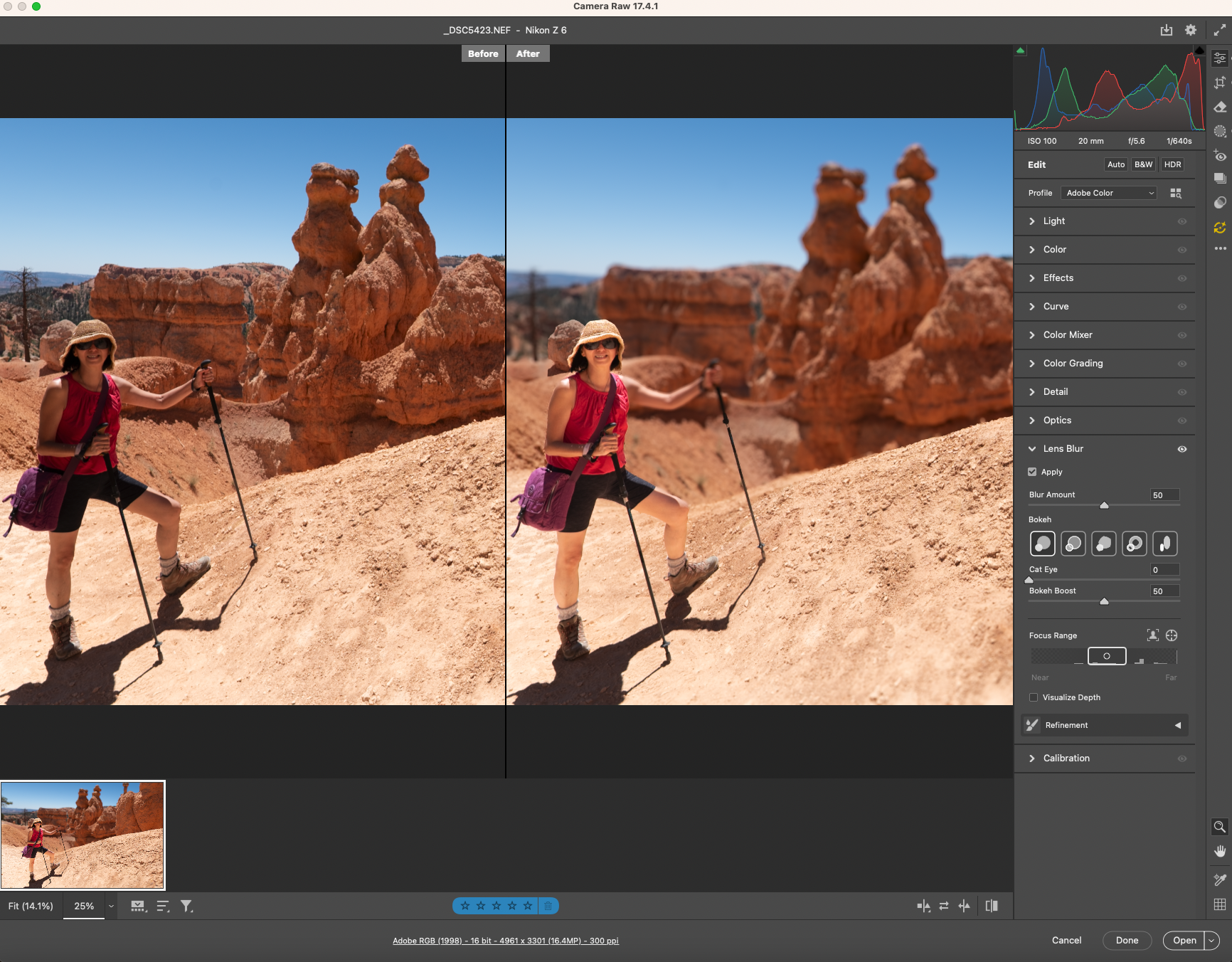Screen dimensions: 1232x962
Task: Choose the five-blade bokeh style
Action: tap(1104, 544)
